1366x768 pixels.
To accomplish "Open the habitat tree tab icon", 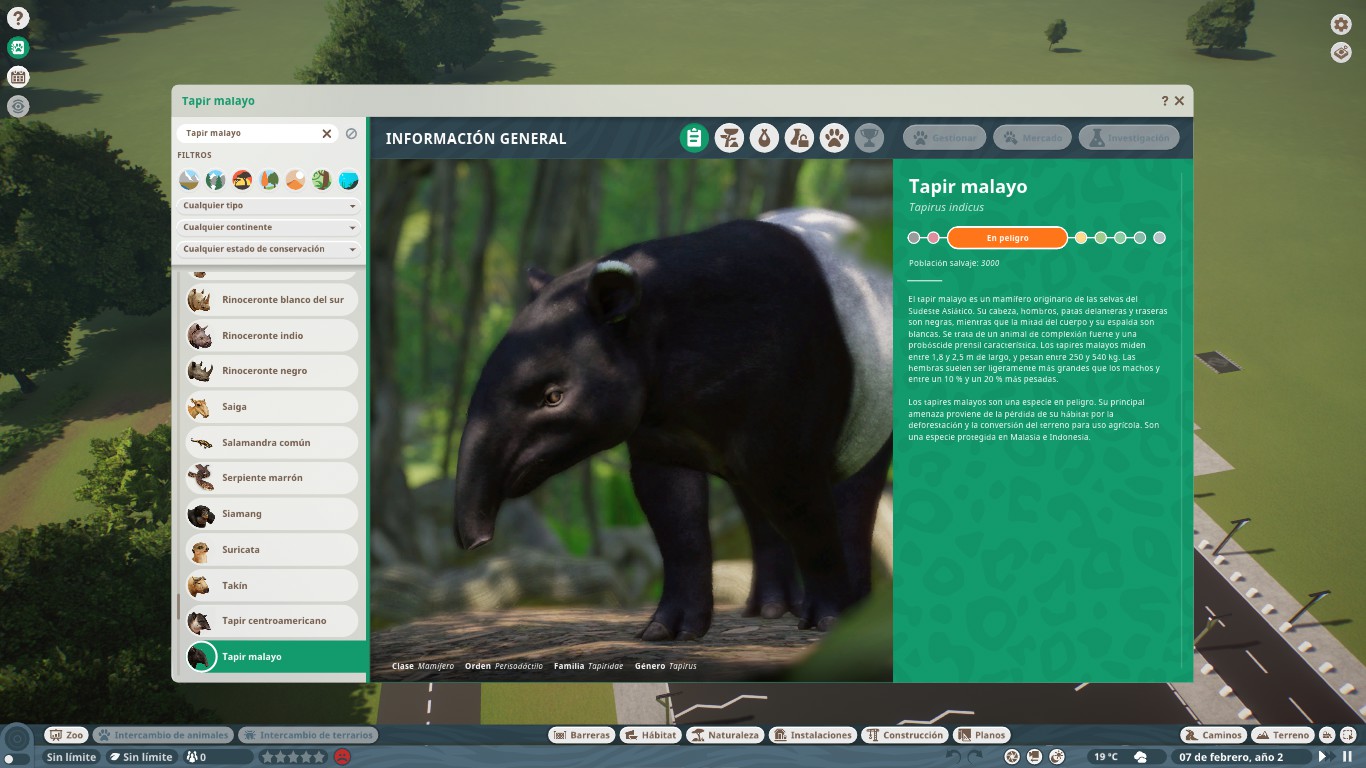I will [729, 138].
